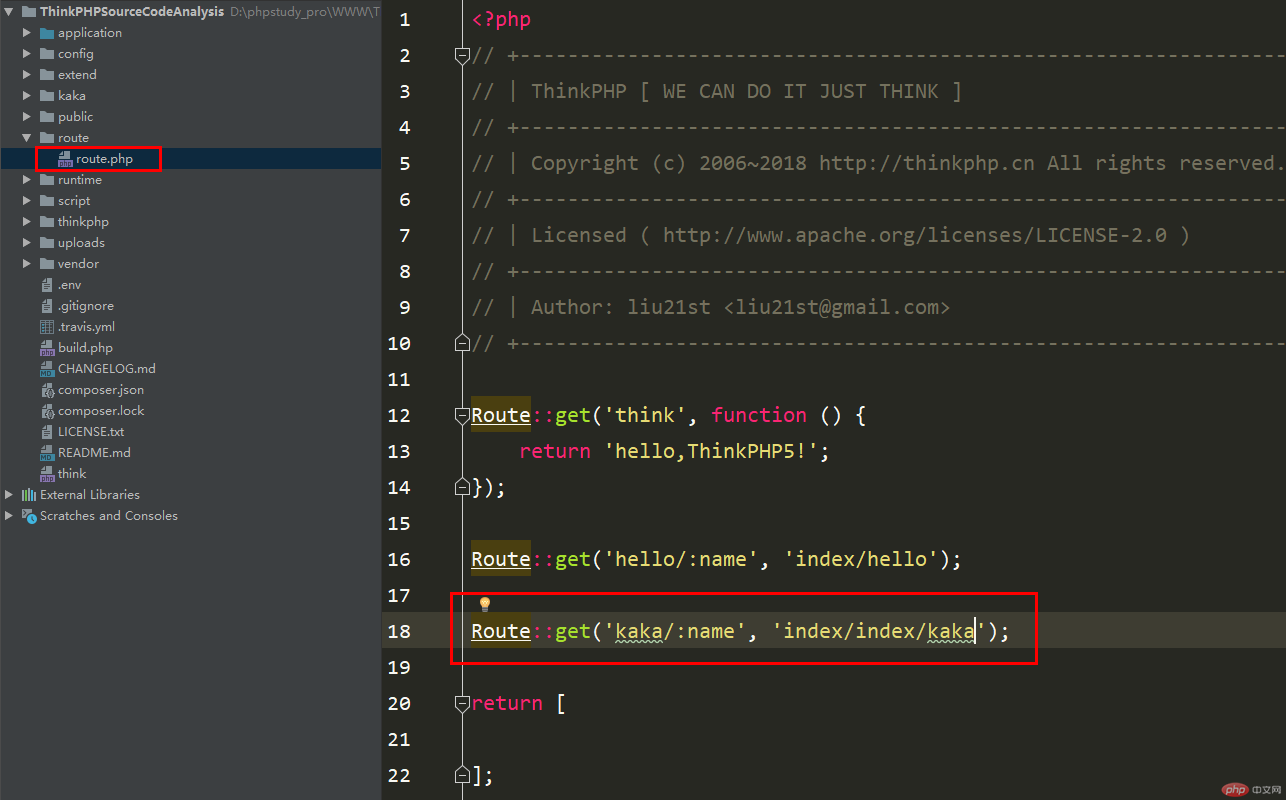Click fold end marker at line 14
This screenshot has height=800, width=1286.
462,487
